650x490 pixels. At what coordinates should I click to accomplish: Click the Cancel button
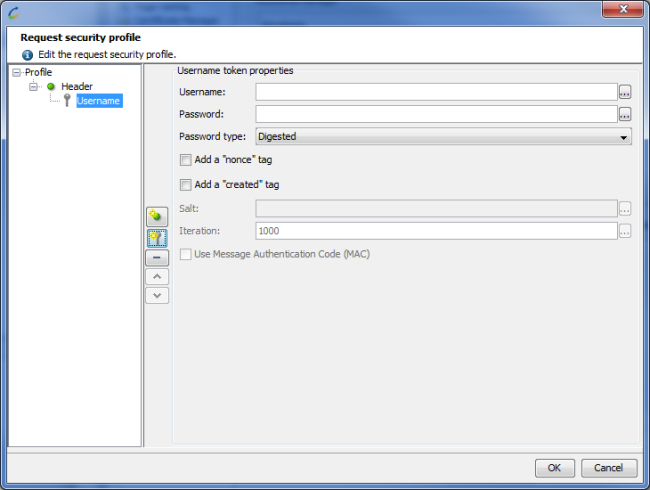tap(608, 468)
